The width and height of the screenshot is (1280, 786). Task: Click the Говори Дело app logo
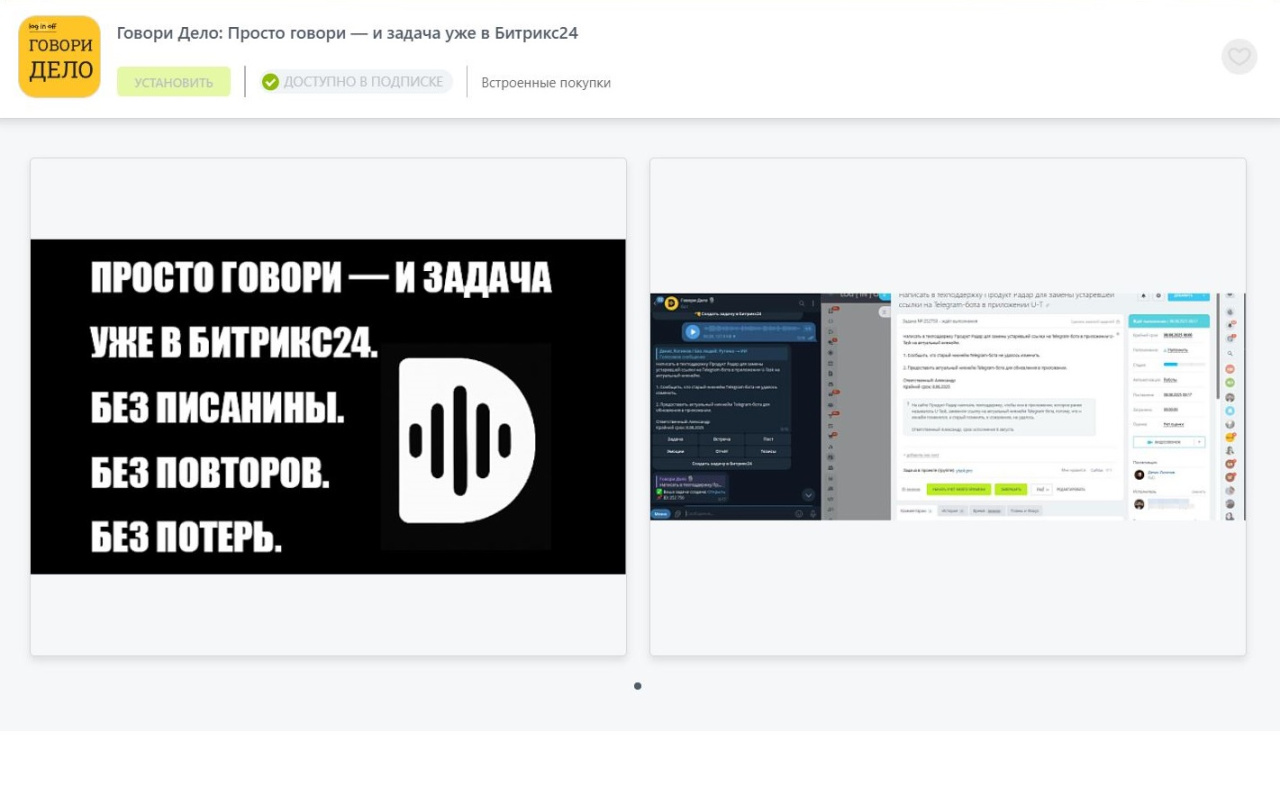tap(60, 57)
